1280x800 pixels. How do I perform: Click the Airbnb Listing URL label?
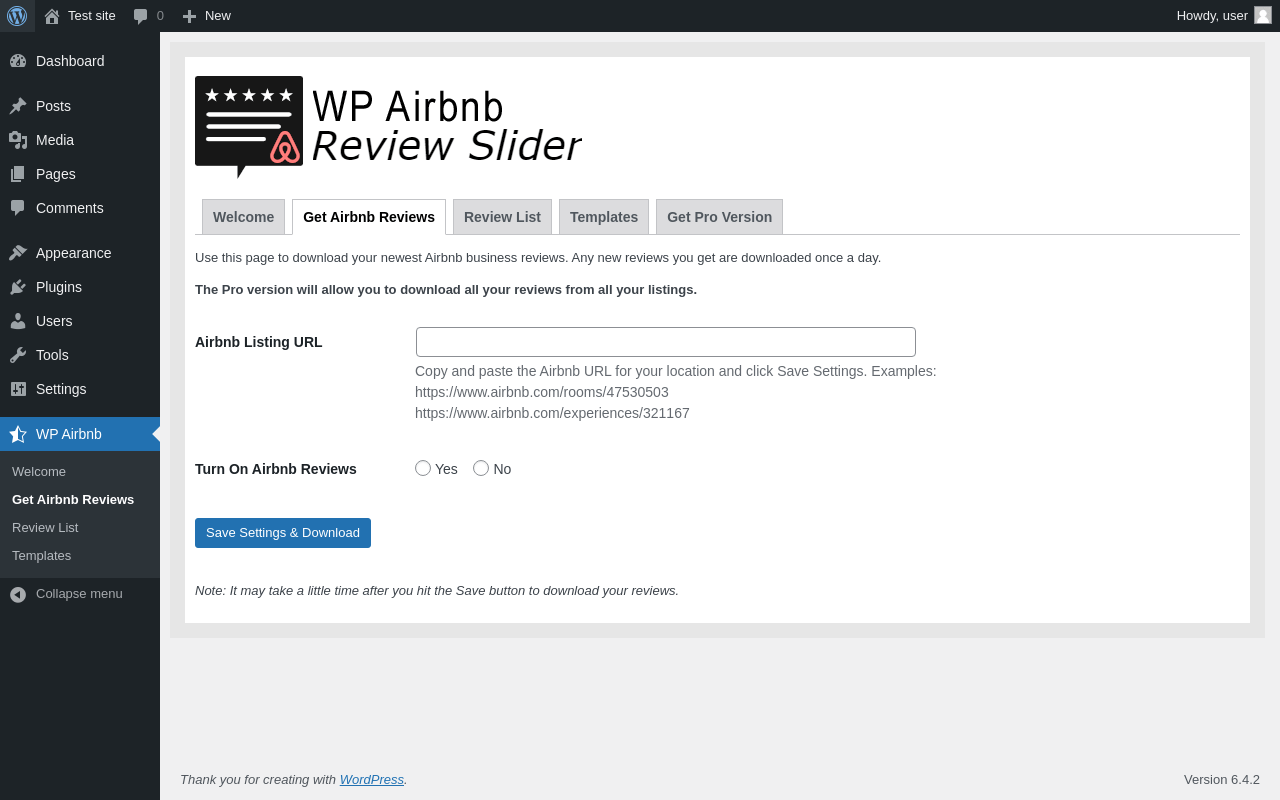click(259, 342)
